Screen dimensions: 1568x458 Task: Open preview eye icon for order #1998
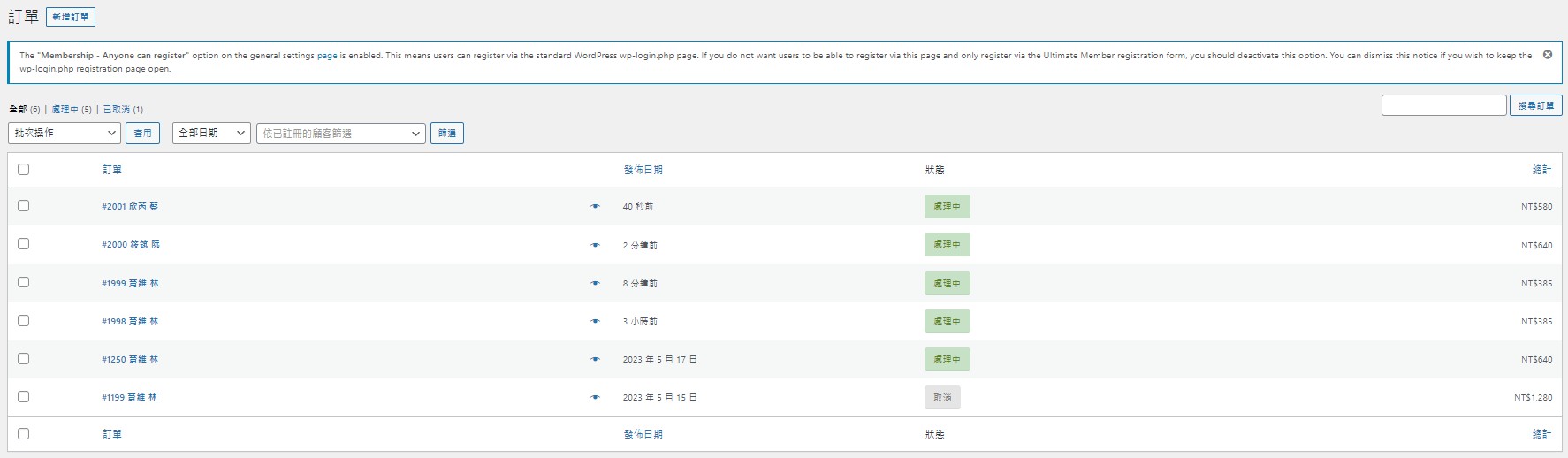[595, 322]
